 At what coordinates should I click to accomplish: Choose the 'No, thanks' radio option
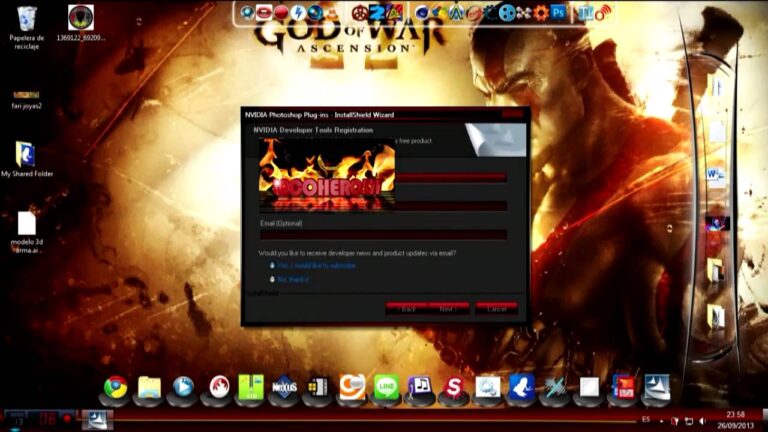289,279
